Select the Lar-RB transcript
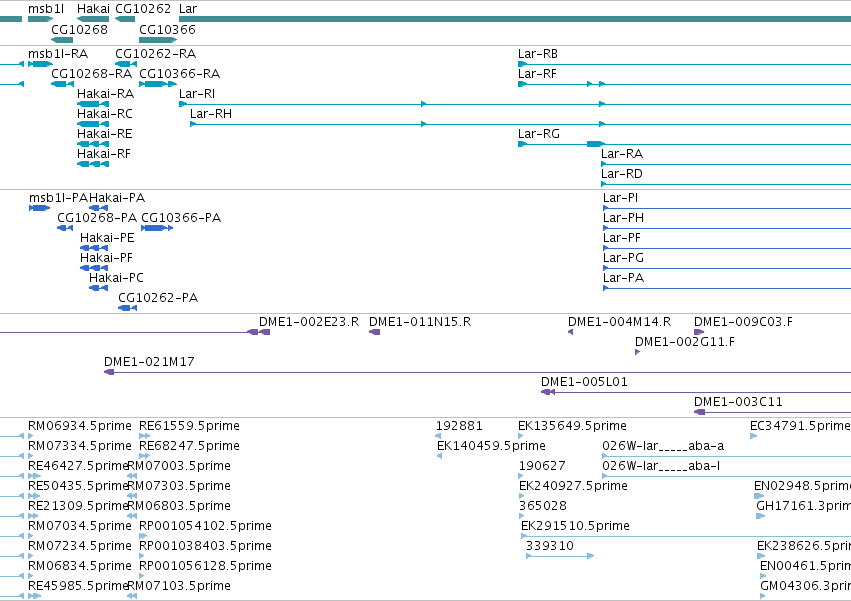The image size is (851, 601). pyautogui.click(x=538, y=54)
